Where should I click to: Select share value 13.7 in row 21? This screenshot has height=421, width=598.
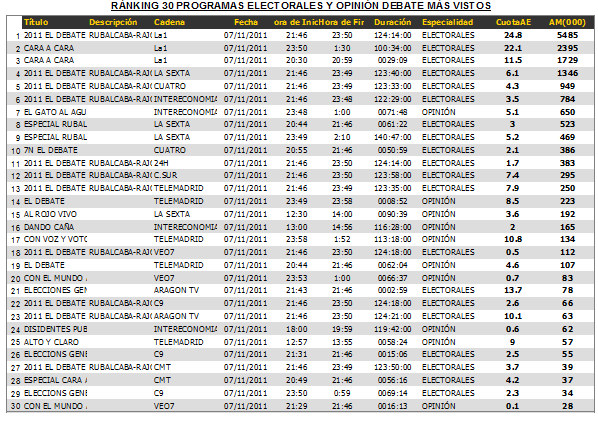(x=513, y=290)
